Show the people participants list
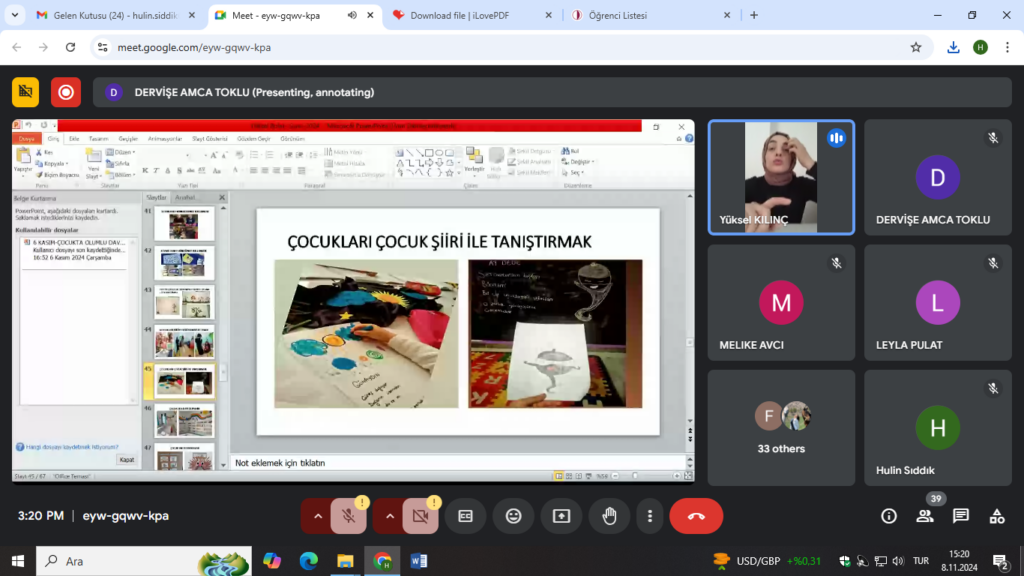This screenshot has height=576, width=1024. (925, 516)
